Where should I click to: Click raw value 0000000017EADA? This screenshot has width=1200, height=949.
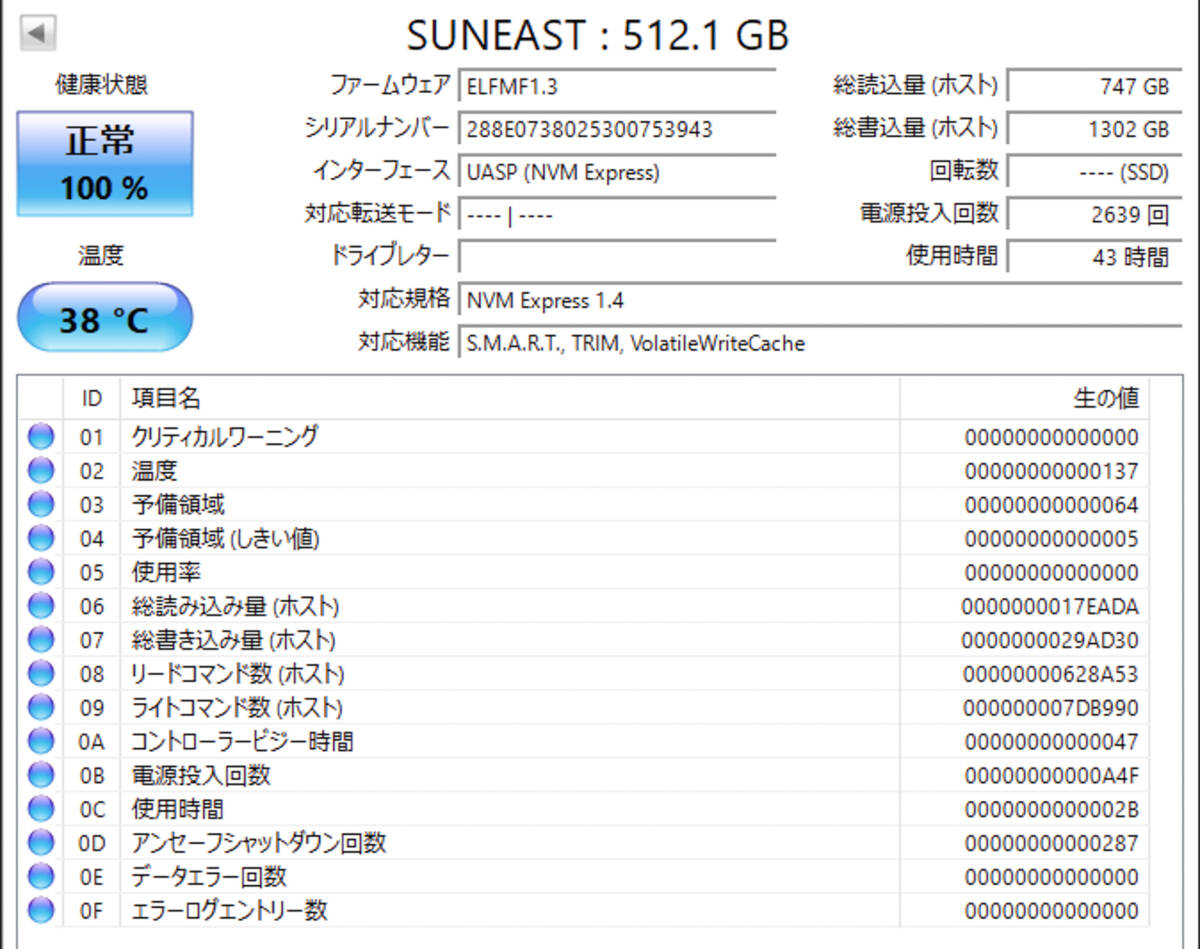[1050, 606]
